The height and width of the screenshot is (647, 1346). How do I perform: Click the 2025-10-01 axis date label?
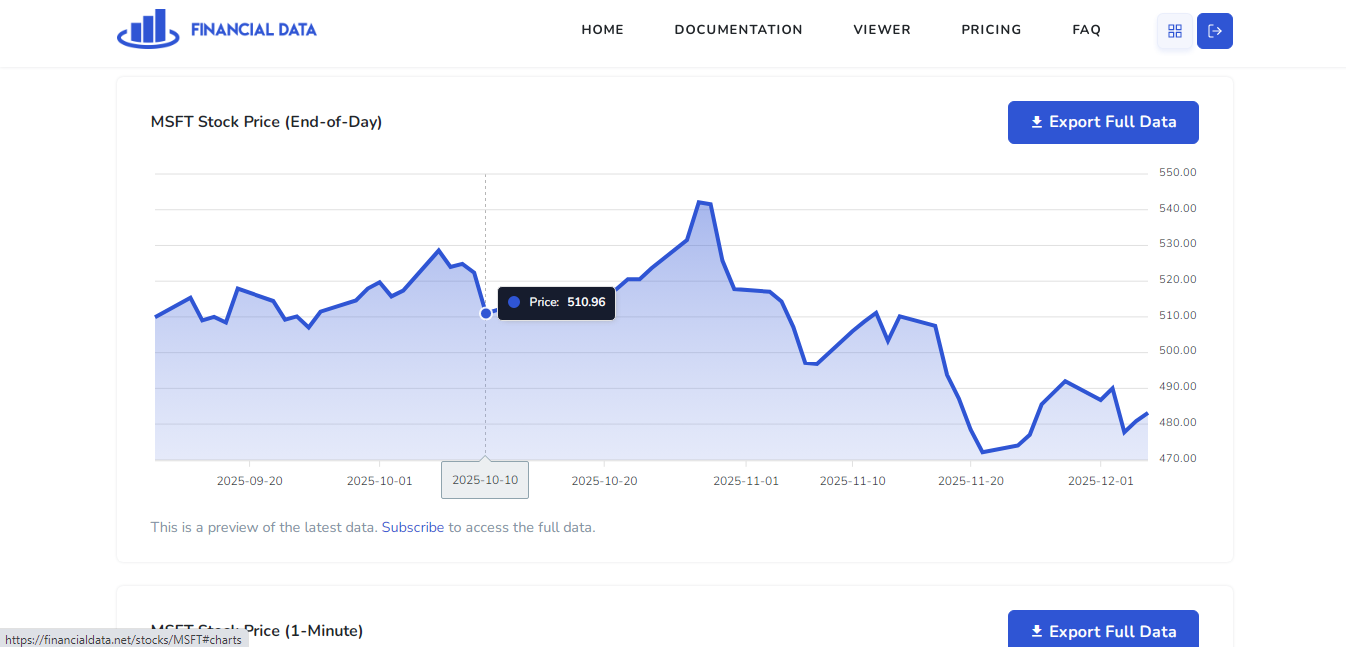click(x=380, y=481)
